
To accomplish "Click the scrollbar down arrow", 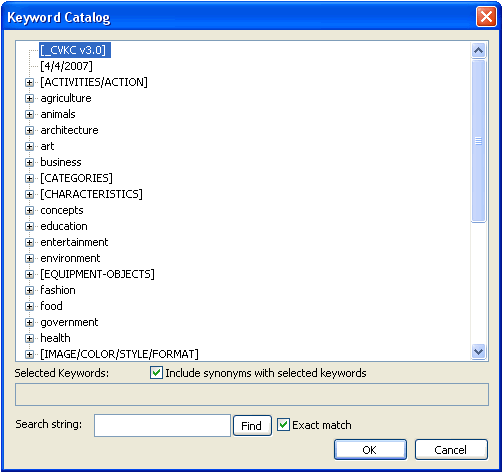I will click(479, 352).
